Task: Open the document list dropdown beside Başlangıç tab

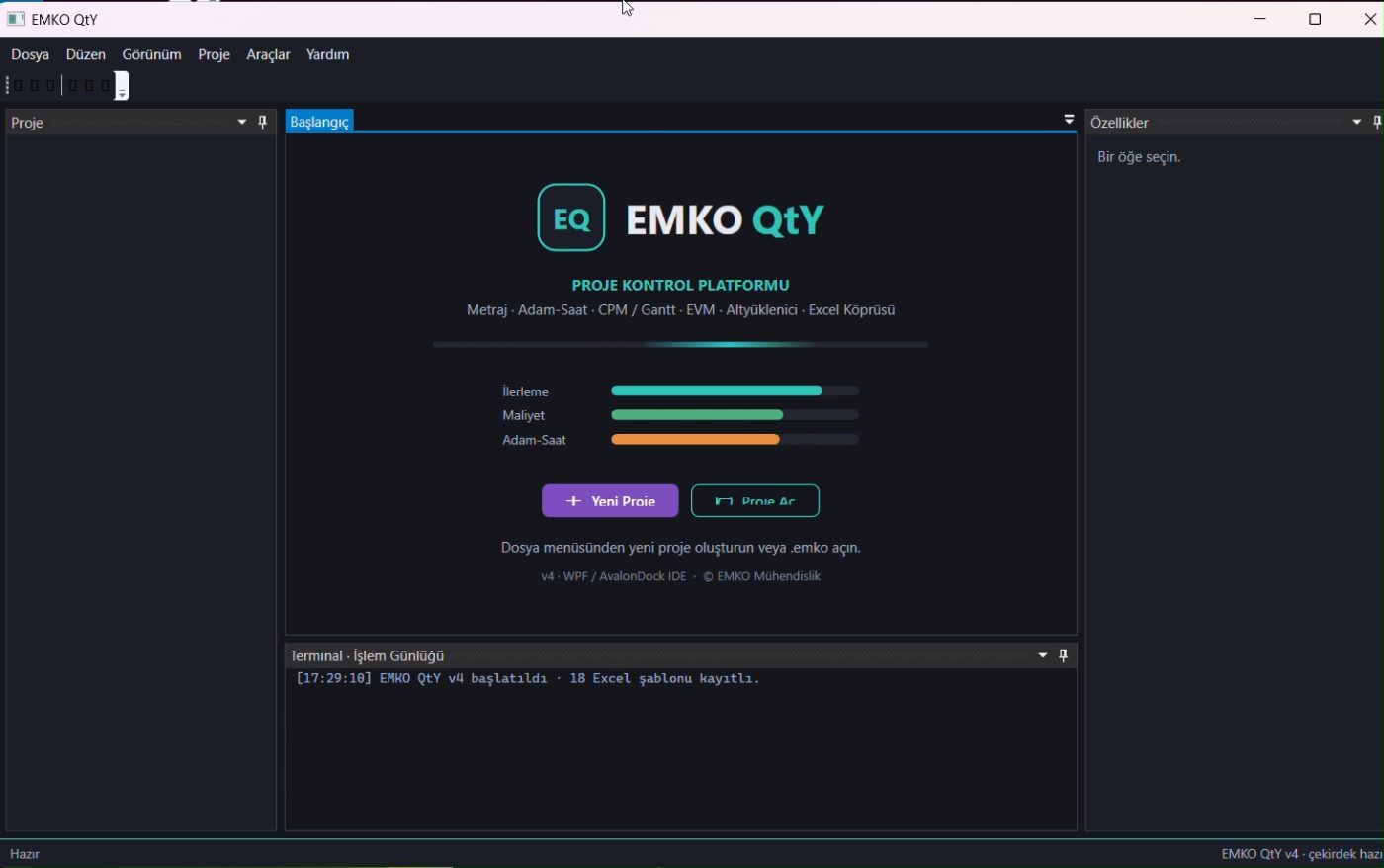Action: [1069, 120]
